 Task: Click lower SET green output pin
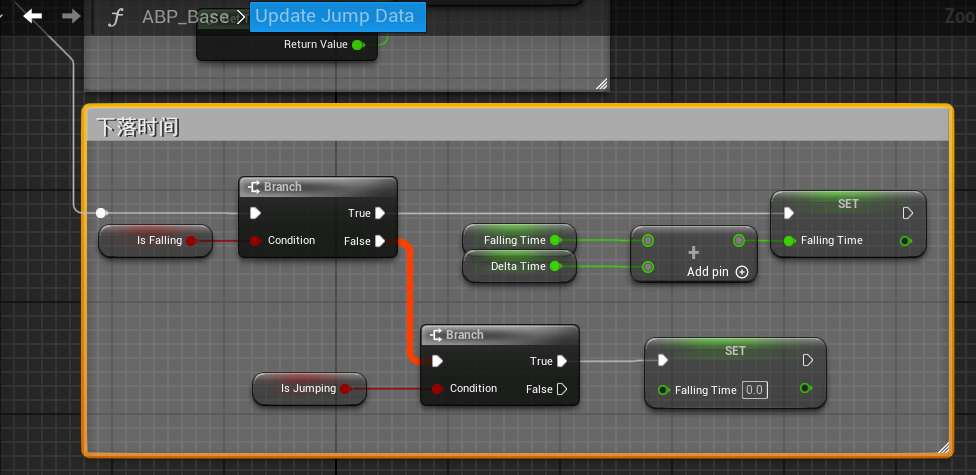(805, 388)
